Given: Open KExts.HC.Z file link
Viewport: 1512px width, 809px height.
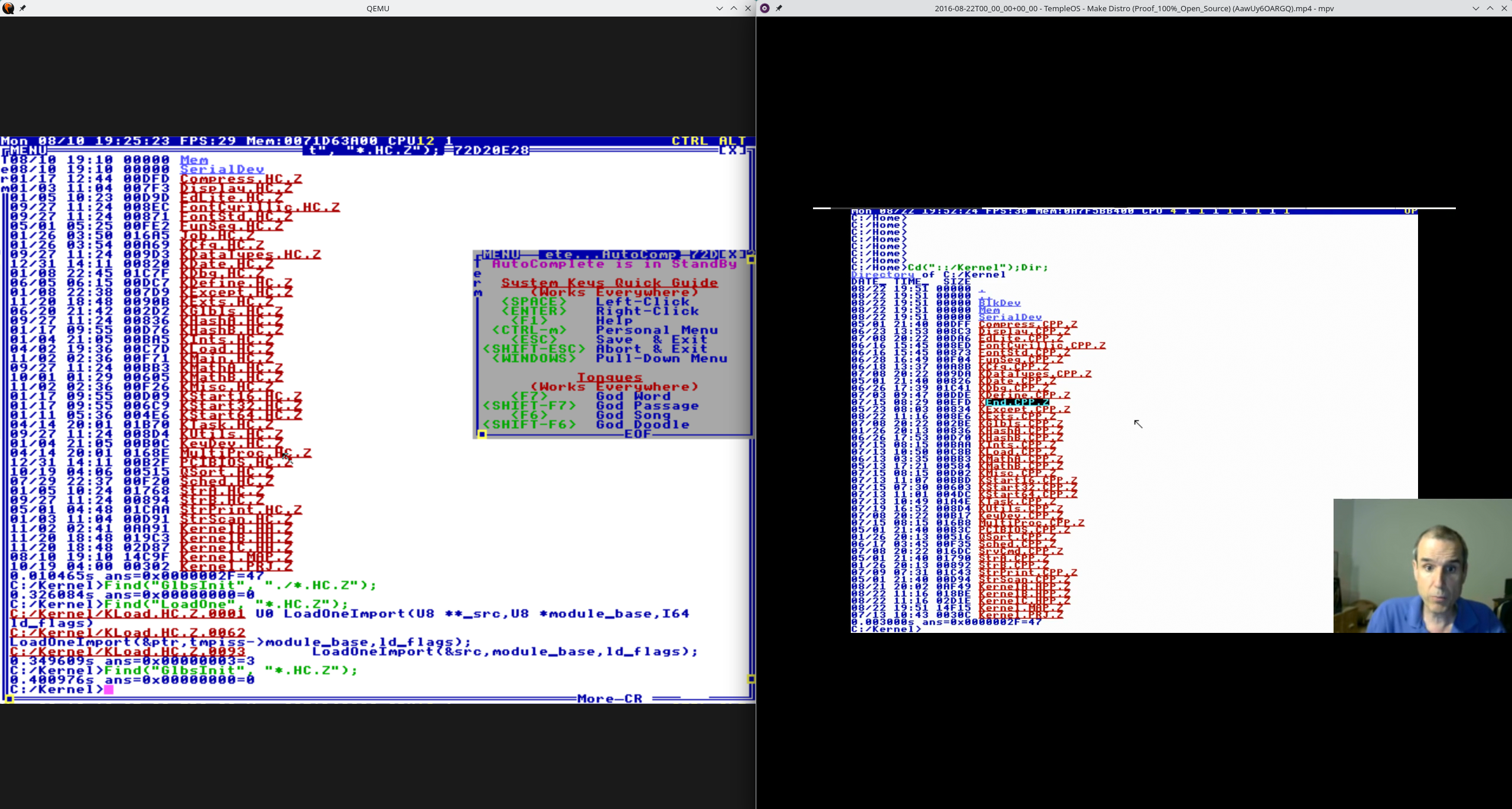Looking at the screenshot, I should [227, 302].
